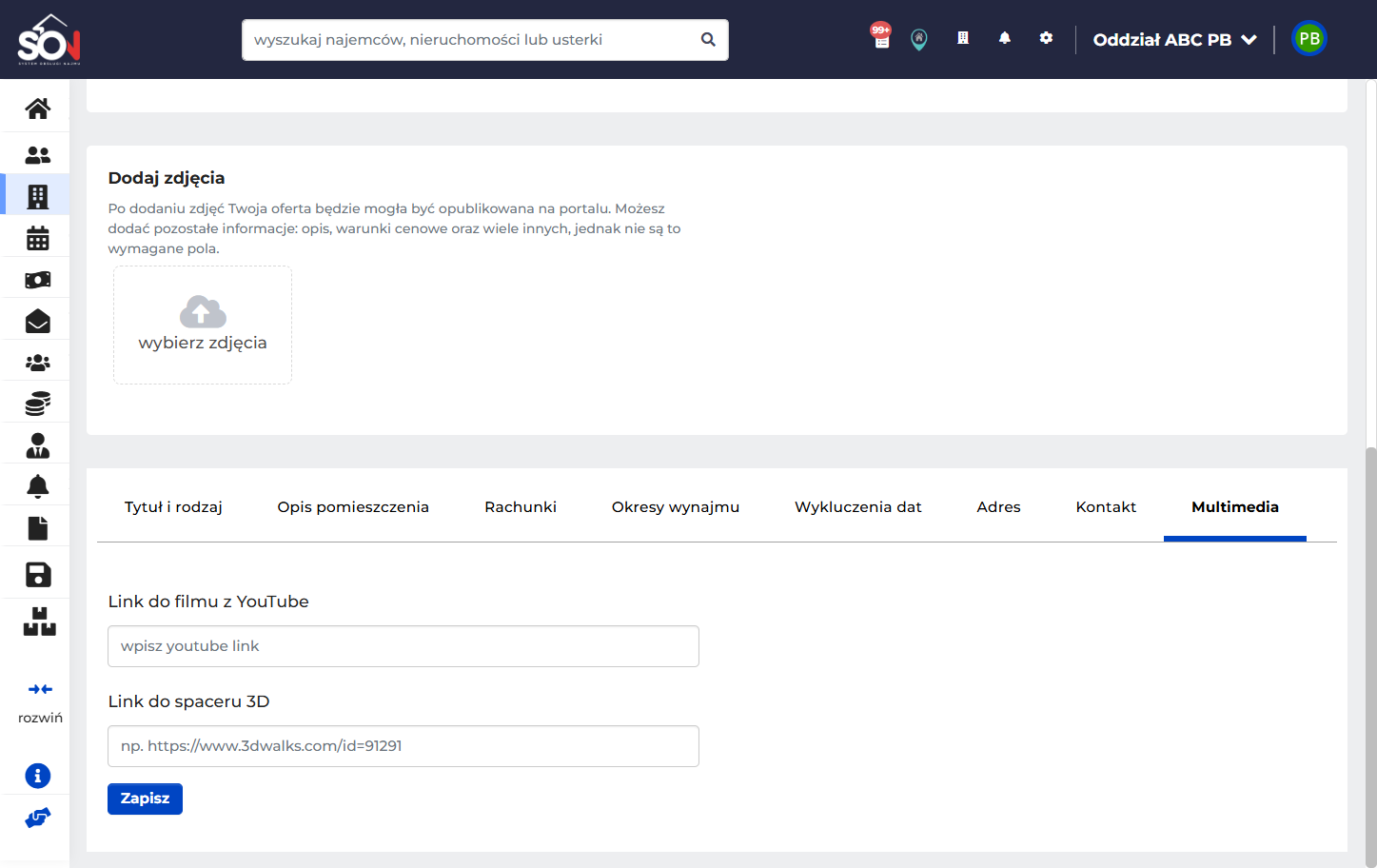Open the banknote payments sidebar icon
The width and height of the screenshot is (1377, 868).
coord(38,280)
